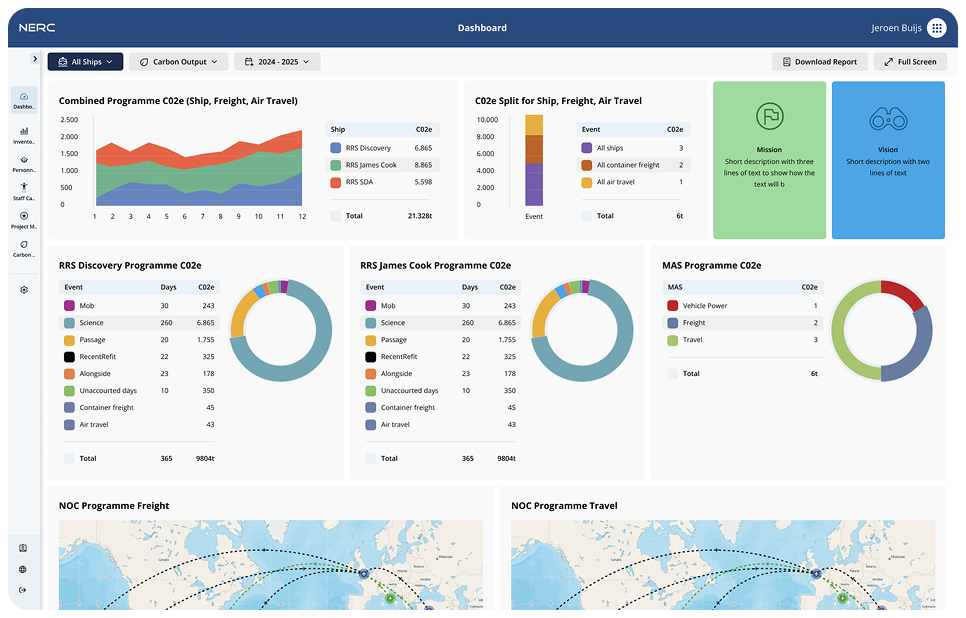Select the Inventory icon in the sidebar

22,131
